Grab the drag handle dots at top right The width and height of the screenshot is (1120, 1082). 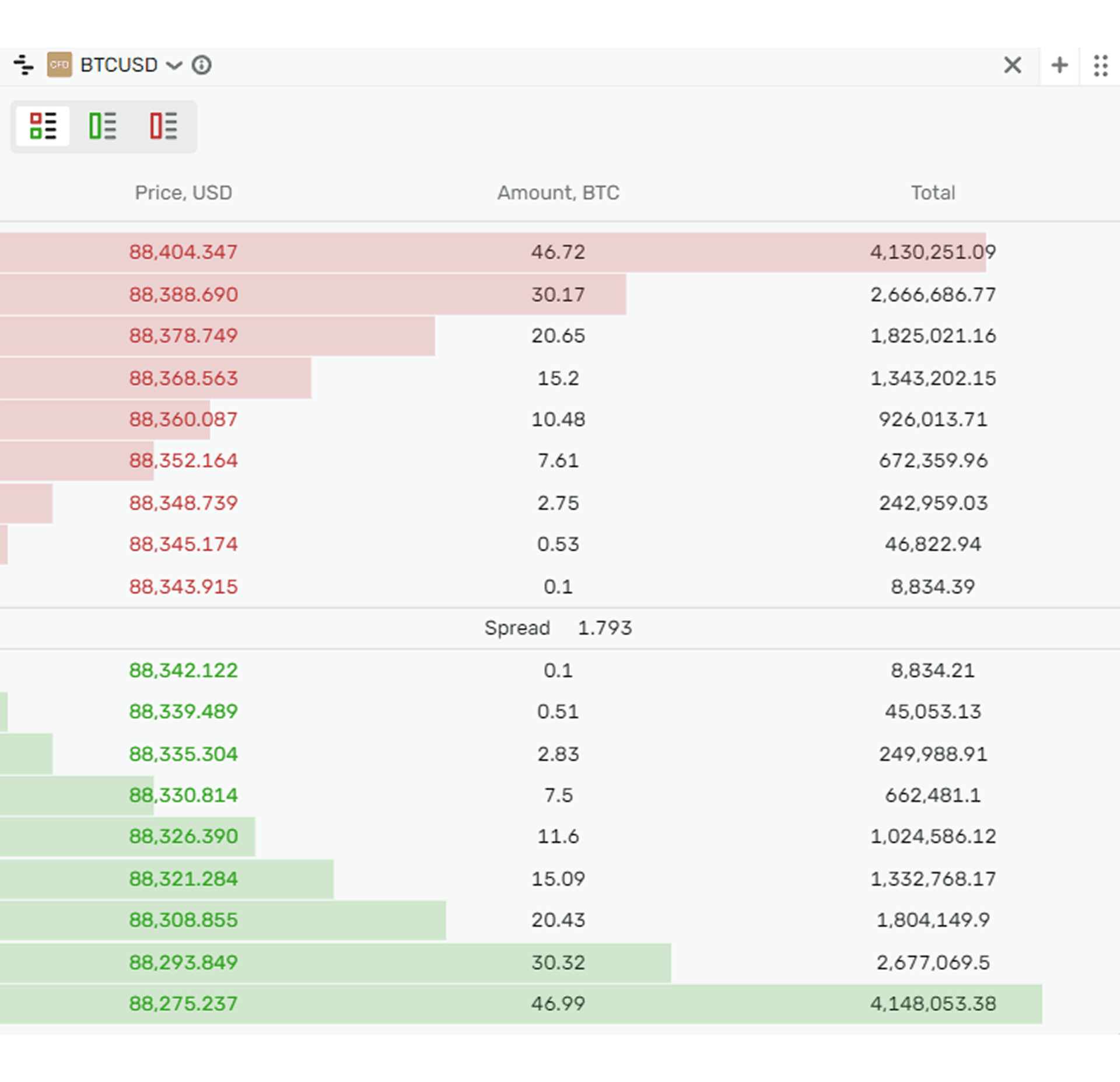1101,65
